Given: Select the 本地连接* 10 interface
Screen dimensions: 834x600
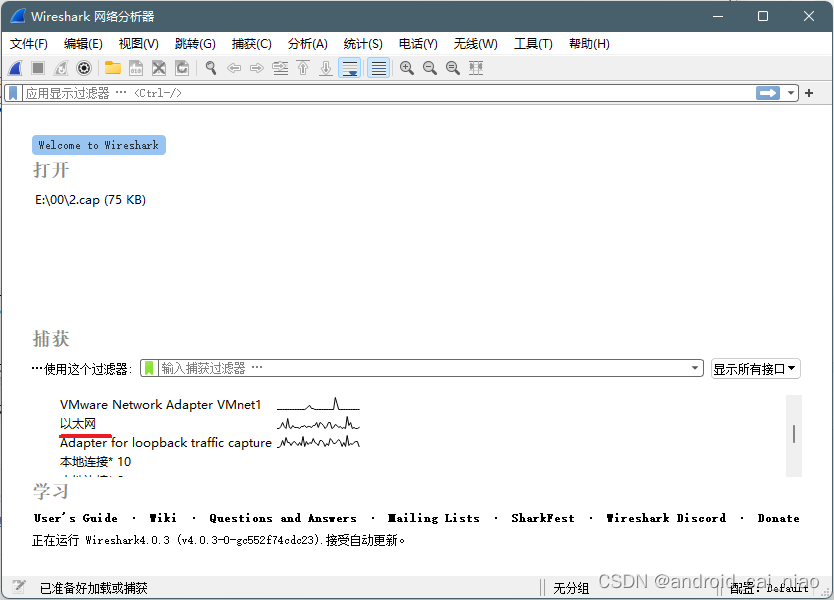Looking at the screenshot, I should tap(95, 462).
